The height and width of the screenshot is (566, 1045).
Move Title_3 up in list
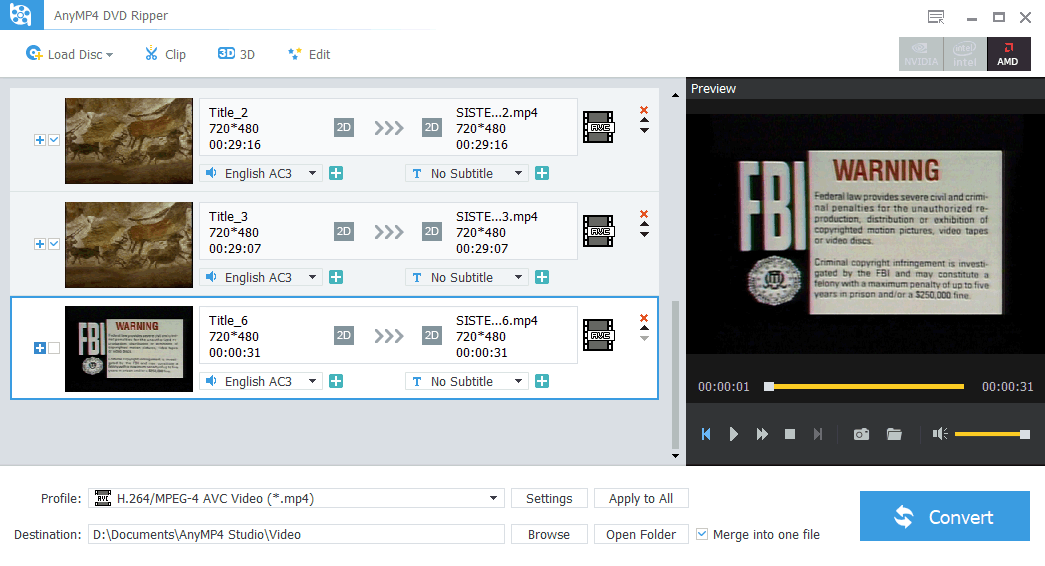coord(644,225)
